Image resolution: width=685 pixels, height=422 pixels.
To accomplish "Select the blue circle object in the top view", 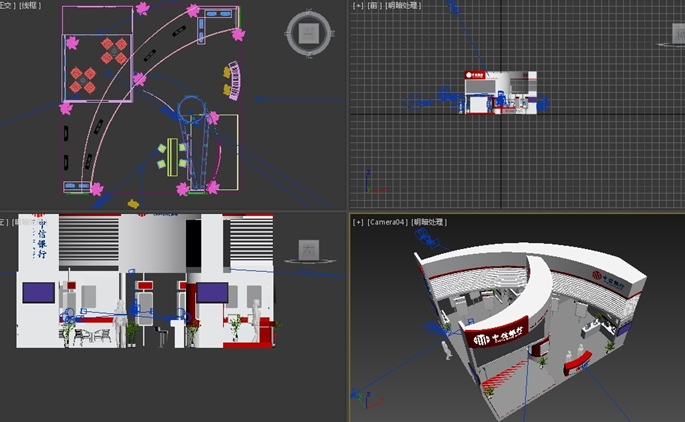I will 190,109.
